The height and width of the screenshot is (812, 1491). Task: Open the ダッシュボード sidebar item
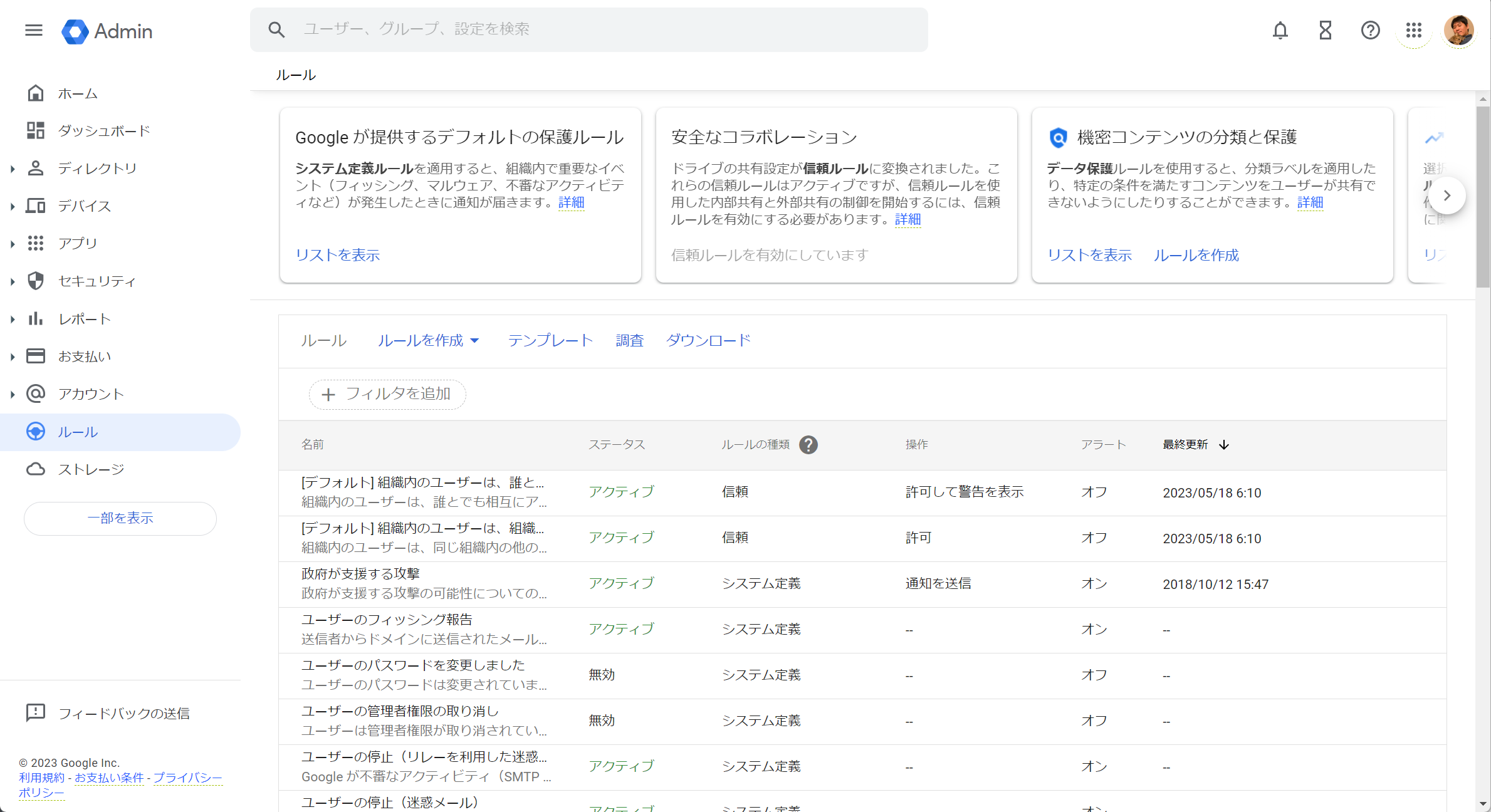click(103, 131)
